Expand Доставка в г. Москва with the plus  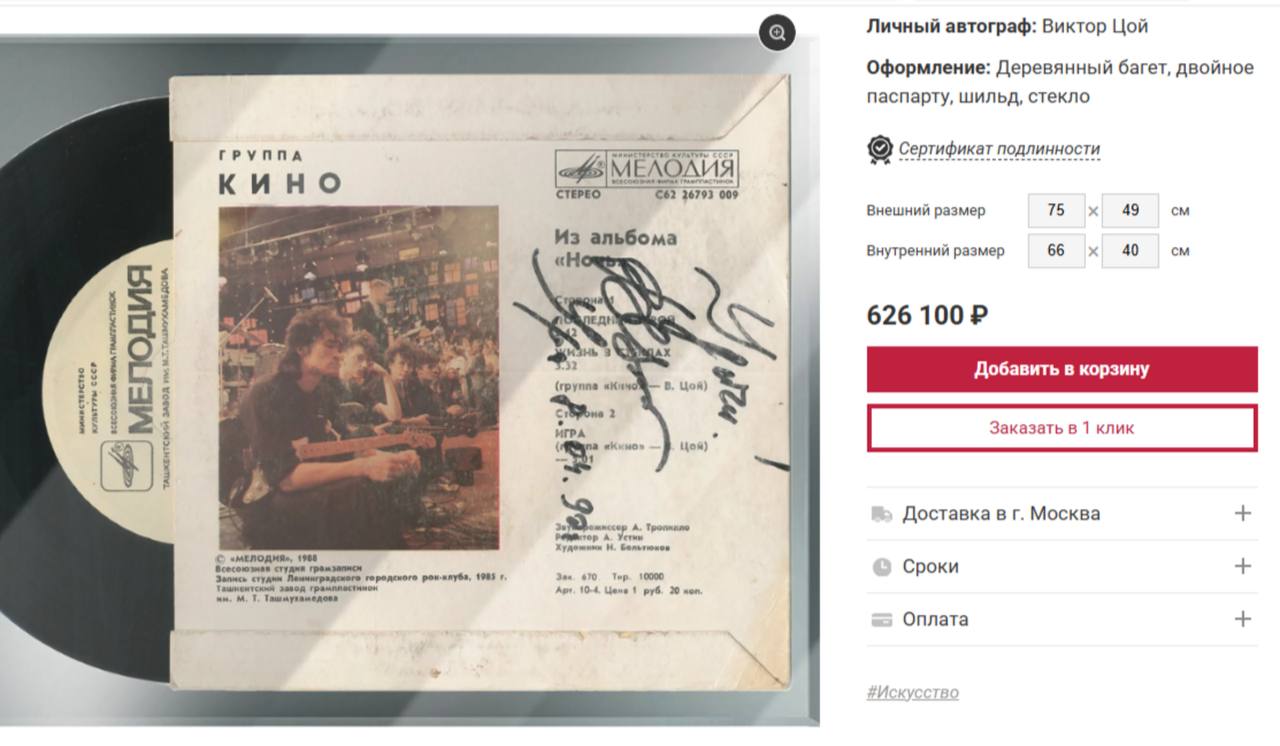1242,513
